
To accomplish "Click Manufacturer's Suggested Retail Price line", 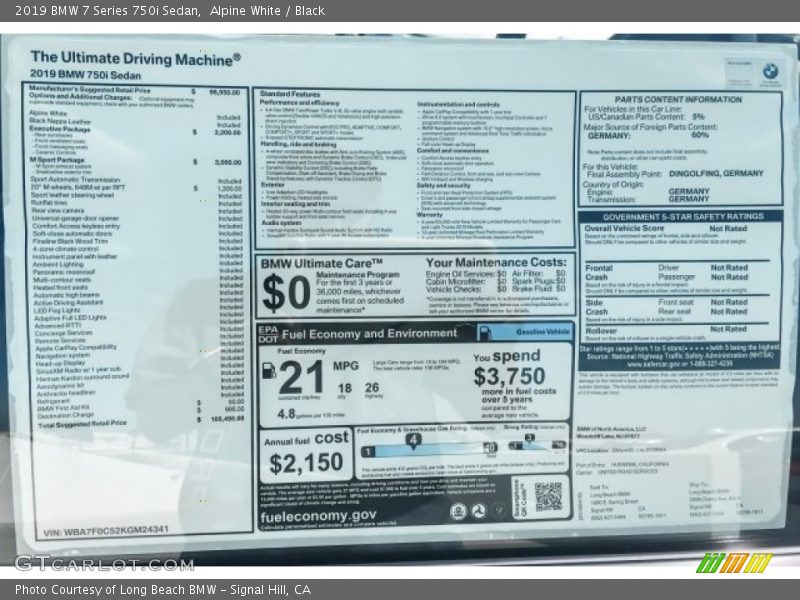I will 135,91.
